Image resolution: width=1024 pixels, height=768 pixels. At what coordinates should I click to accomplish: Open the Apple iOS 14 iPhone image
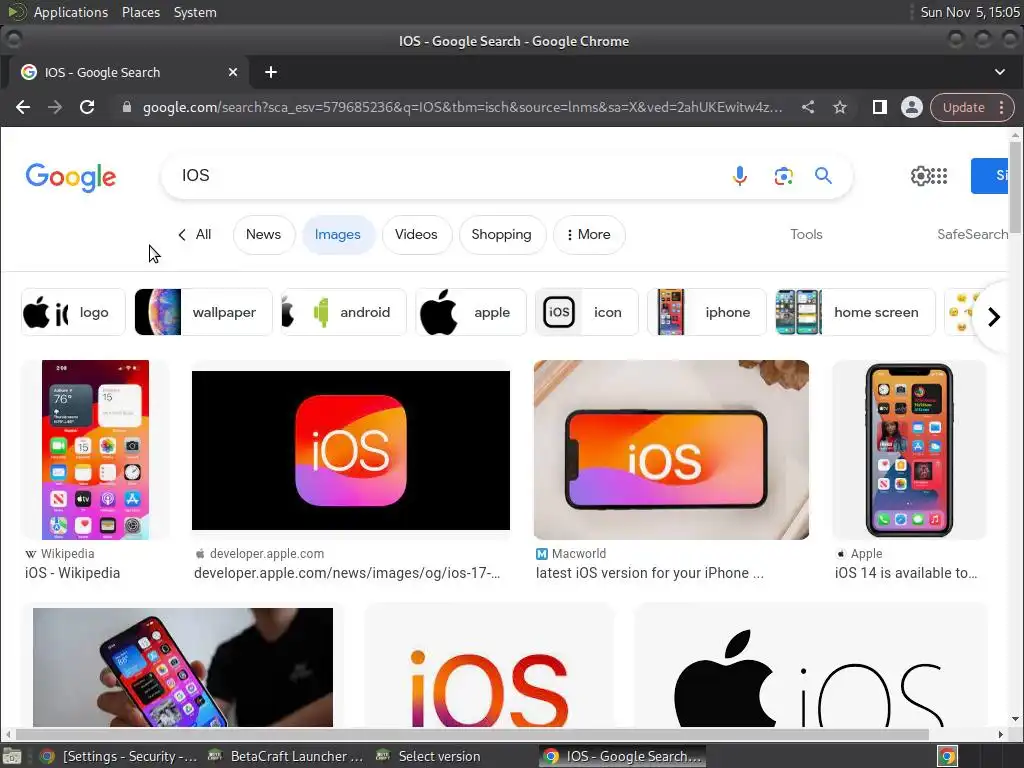pyautogui.click(x=909, y=450)
